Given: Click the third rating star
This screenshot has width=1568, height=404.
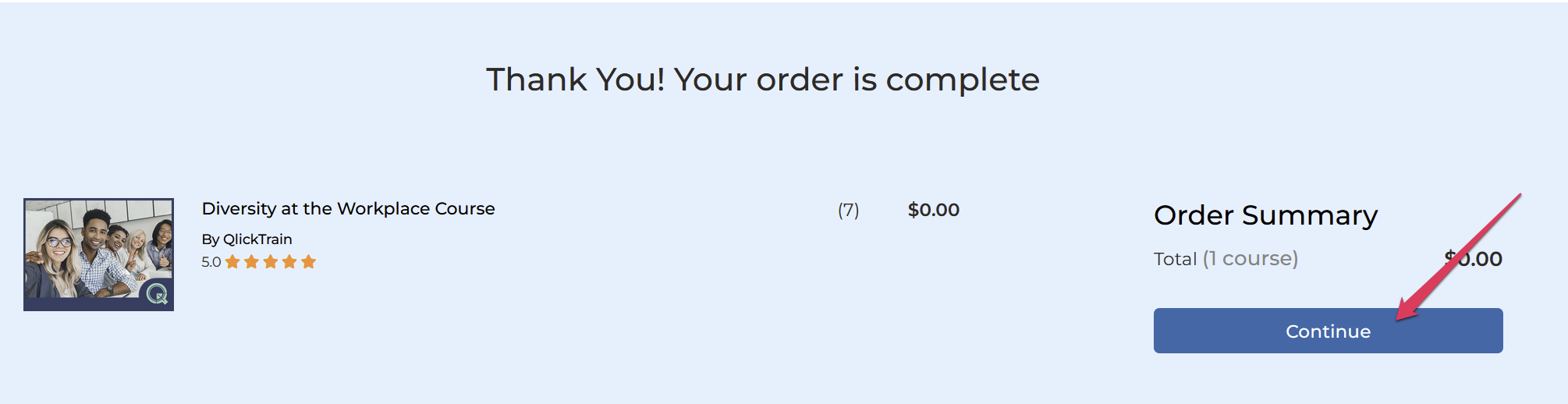Looking at the screenshot, I should pos(271,261).
